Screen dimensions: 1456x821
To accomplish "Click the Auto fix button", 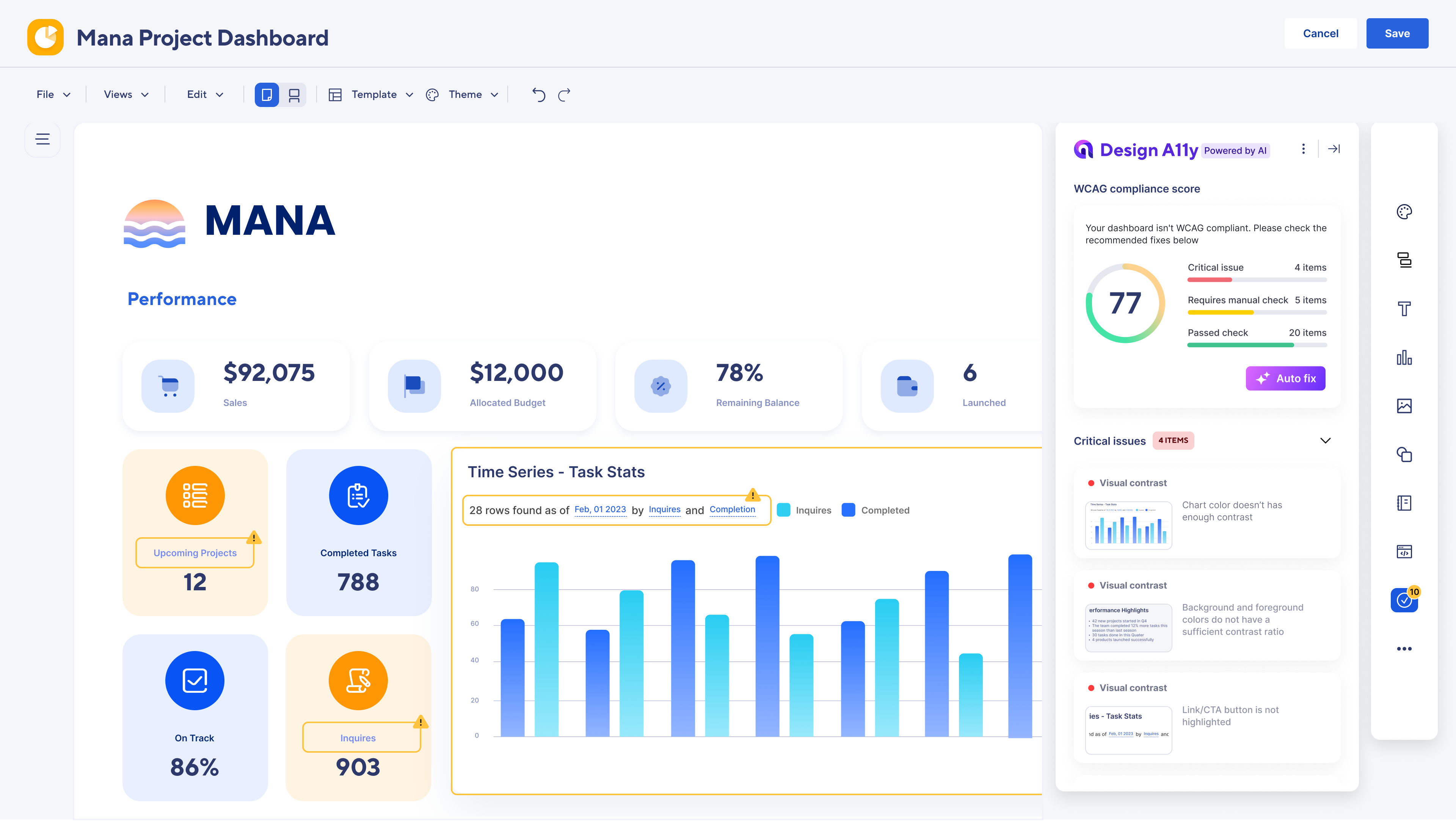I will pos(1285,378).
